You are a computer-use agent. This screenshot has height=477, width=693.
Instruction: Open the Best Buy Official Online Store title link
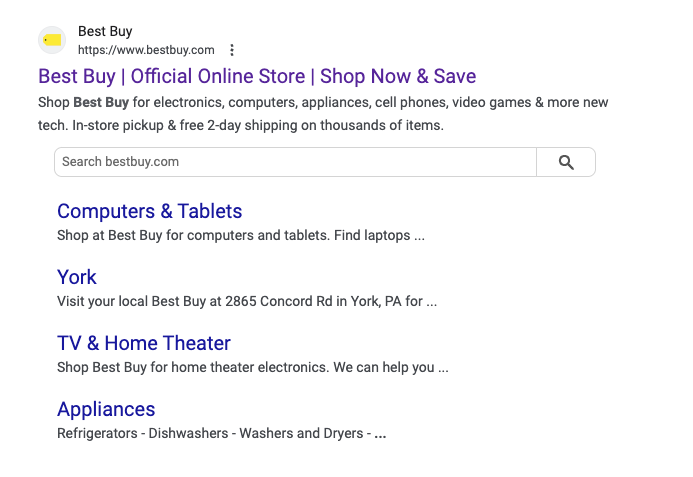[257, 76]
